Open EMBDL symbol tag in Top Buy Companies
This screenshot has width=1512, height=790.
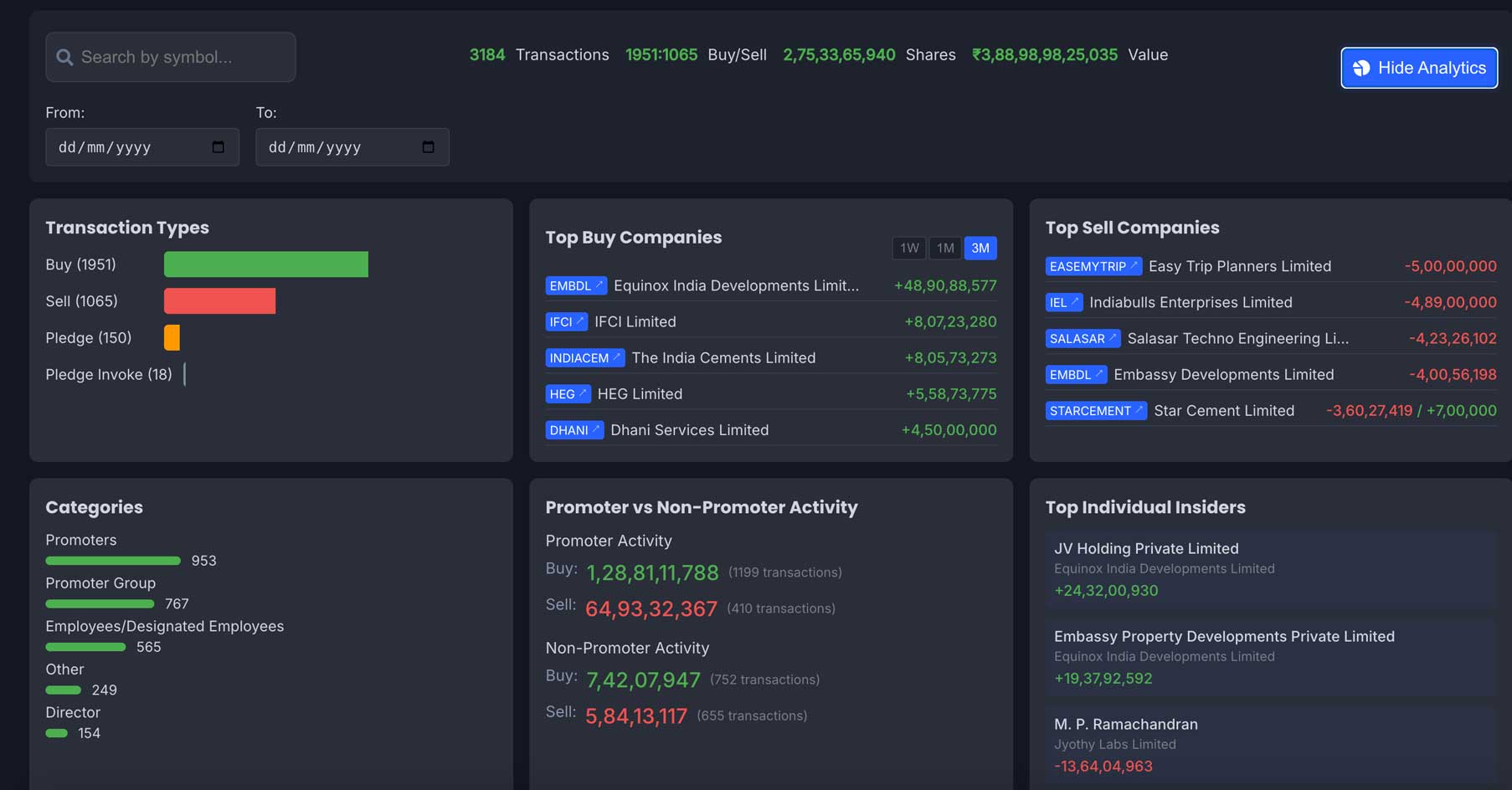(576, 285)
